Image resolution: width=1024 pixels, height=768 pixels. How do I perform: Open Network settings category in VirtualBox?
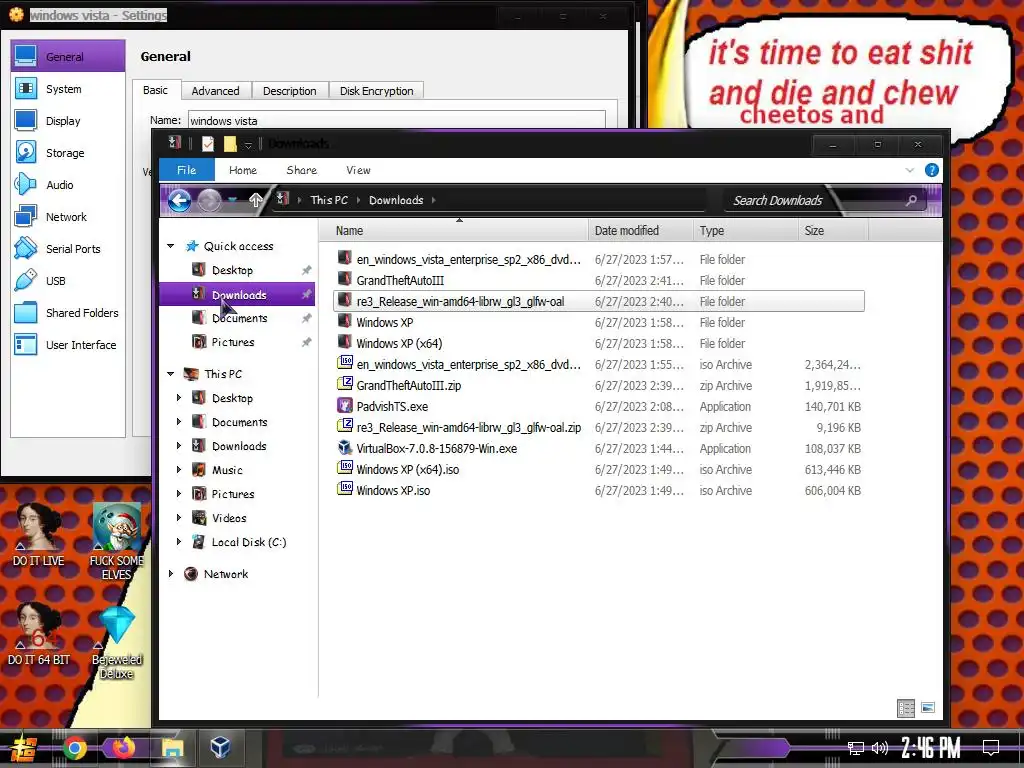(x=68, y=217)
